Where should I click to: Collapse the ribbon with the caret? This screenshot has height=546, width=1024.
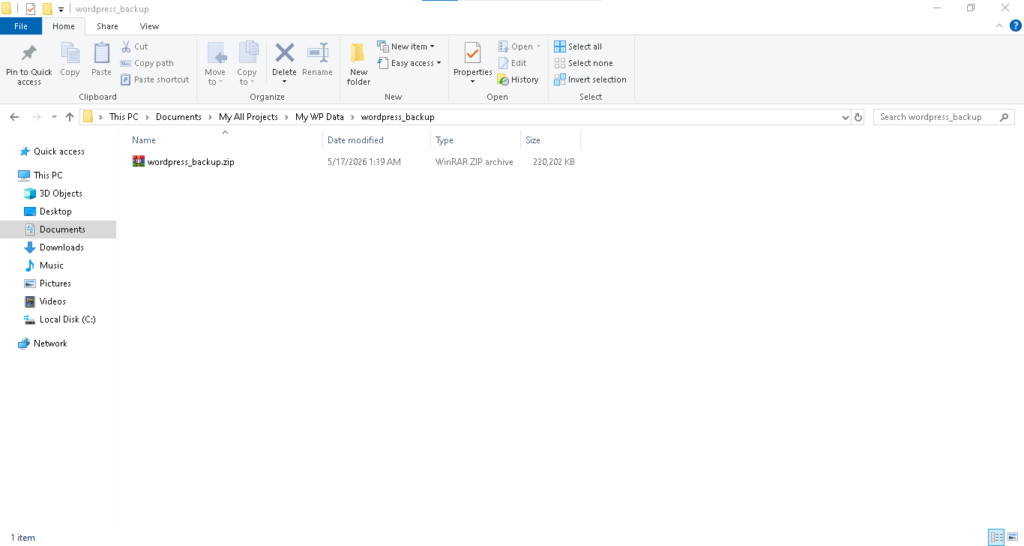(999, 26)
